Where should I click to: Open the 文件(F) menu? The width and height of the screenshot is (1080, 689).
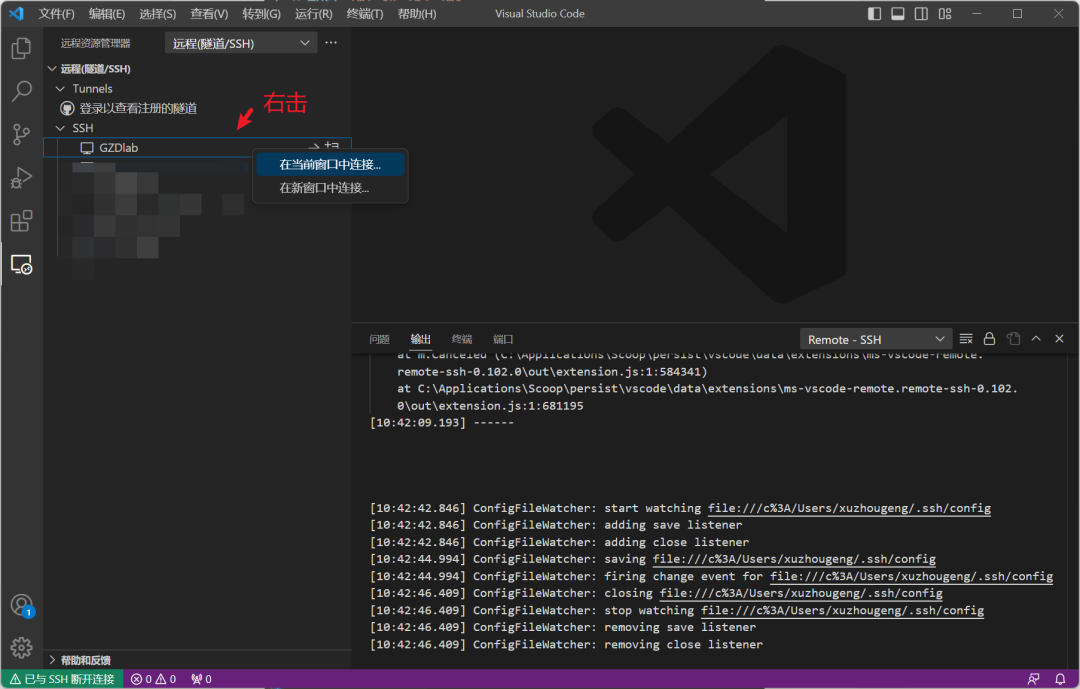56,14
